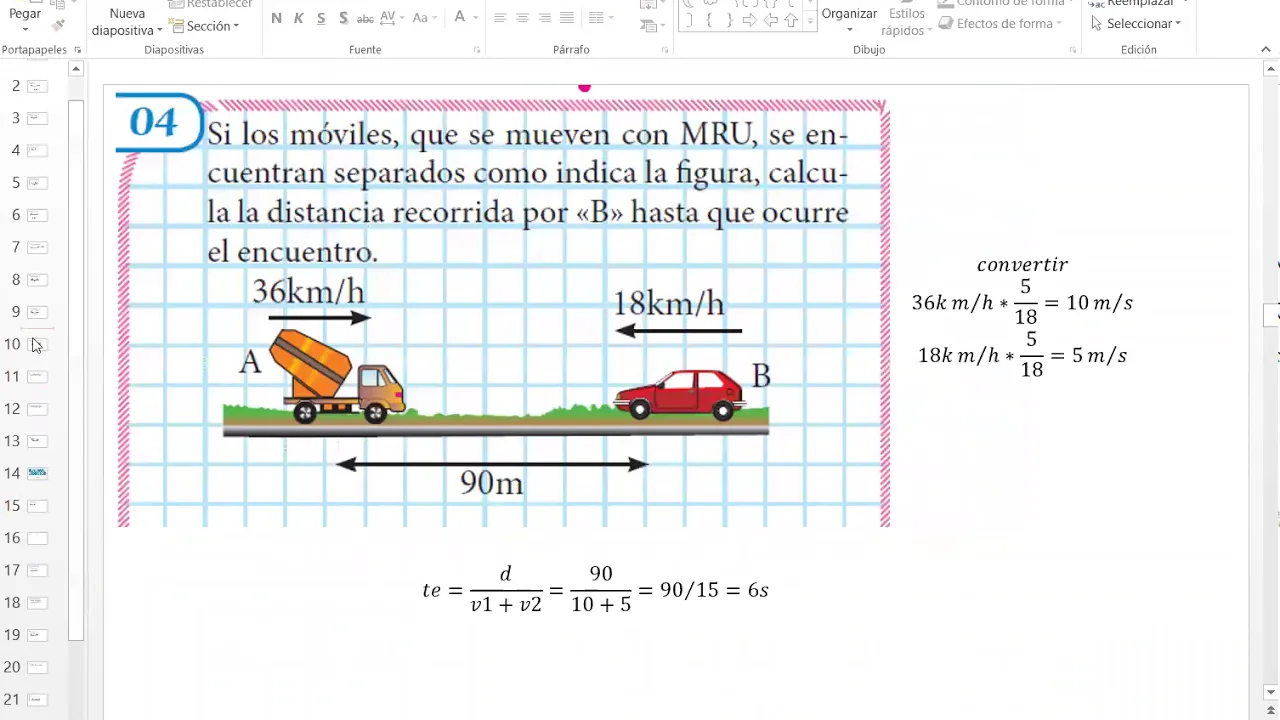The image size is (1280, 720).
Task: Open character spacing (AV) options
Action: tap(392, 18)
